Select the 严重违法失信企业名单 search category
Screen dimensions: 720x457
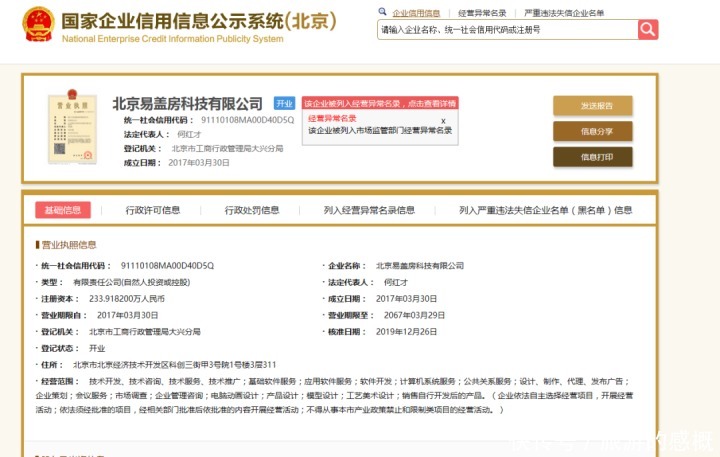tap(564, 13)
